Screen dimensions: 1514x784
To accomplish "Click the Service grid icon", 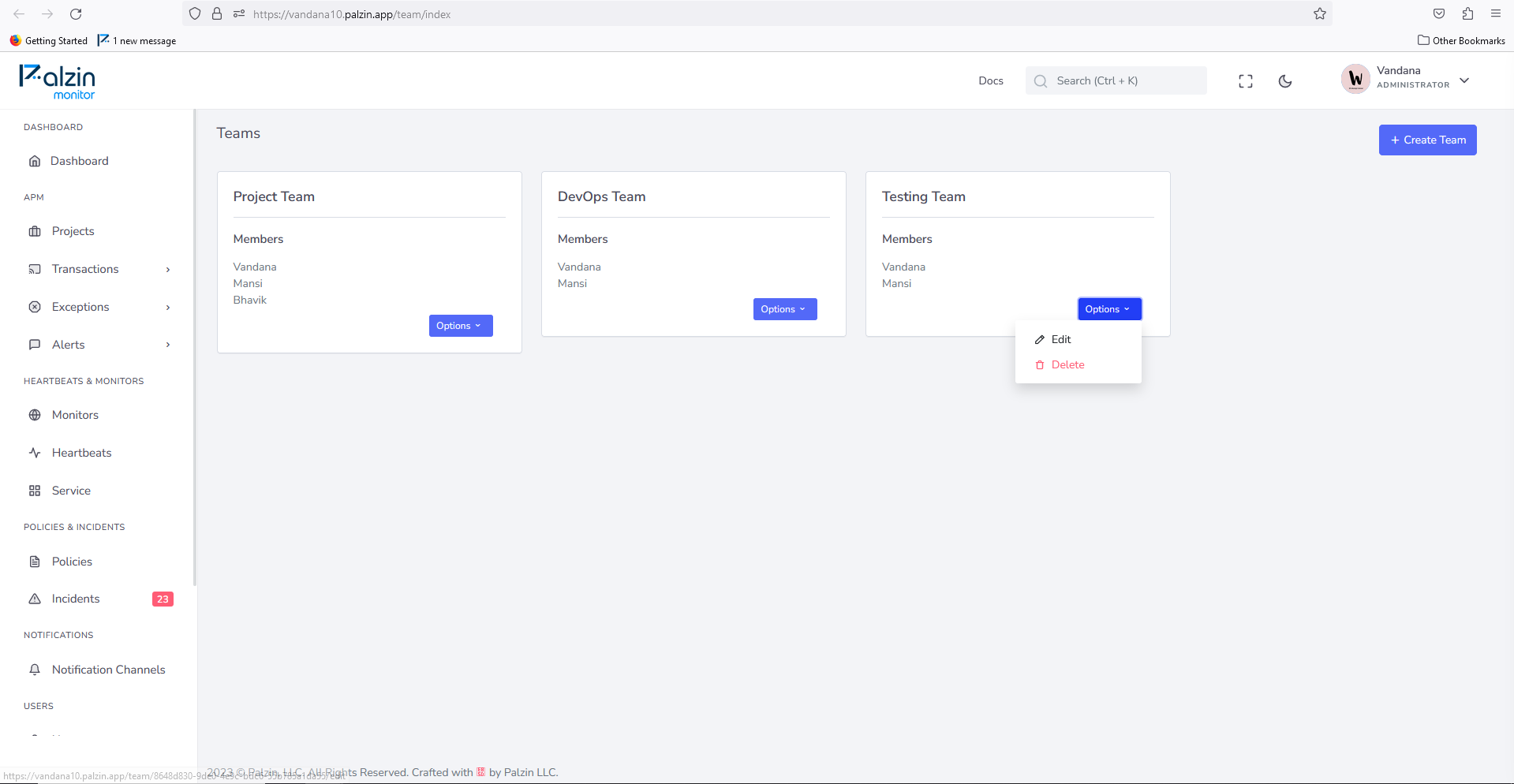I will (x=35, y=491).
